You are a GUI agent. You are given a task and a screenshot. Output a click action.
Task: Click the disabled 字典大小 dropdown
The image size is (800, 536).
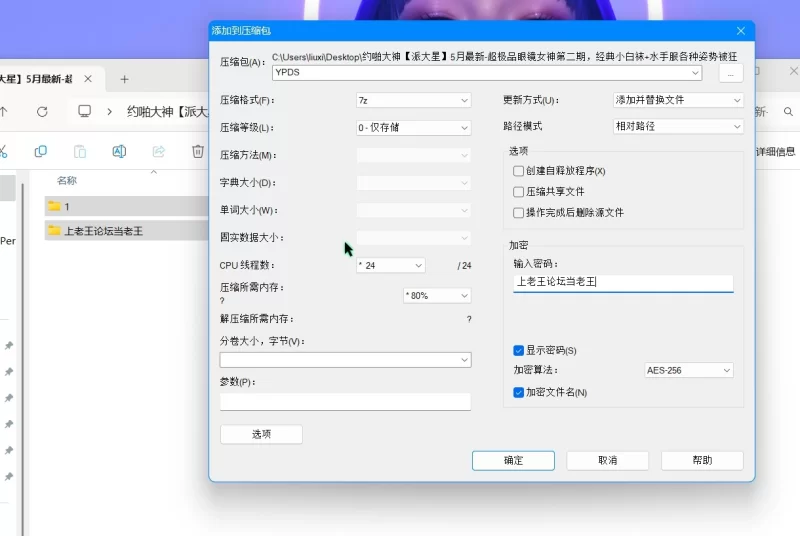pyautogui.click(x=413, y=183)
